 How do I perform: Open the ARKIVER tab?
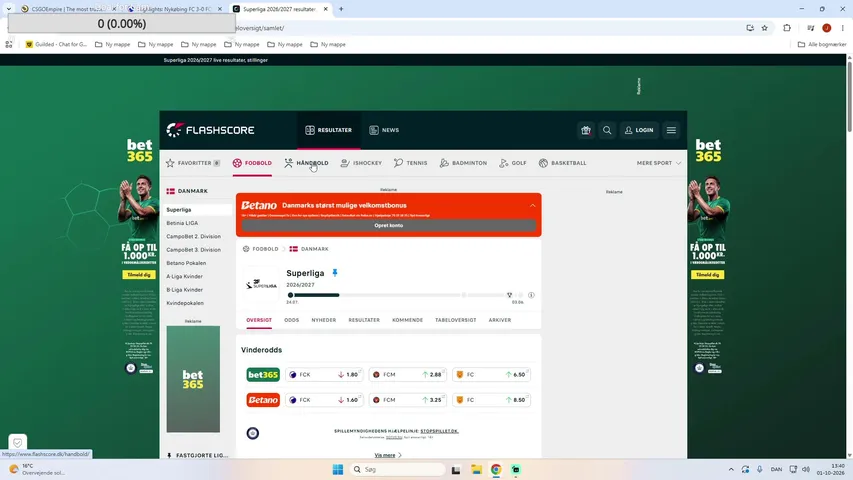[499, 320]
